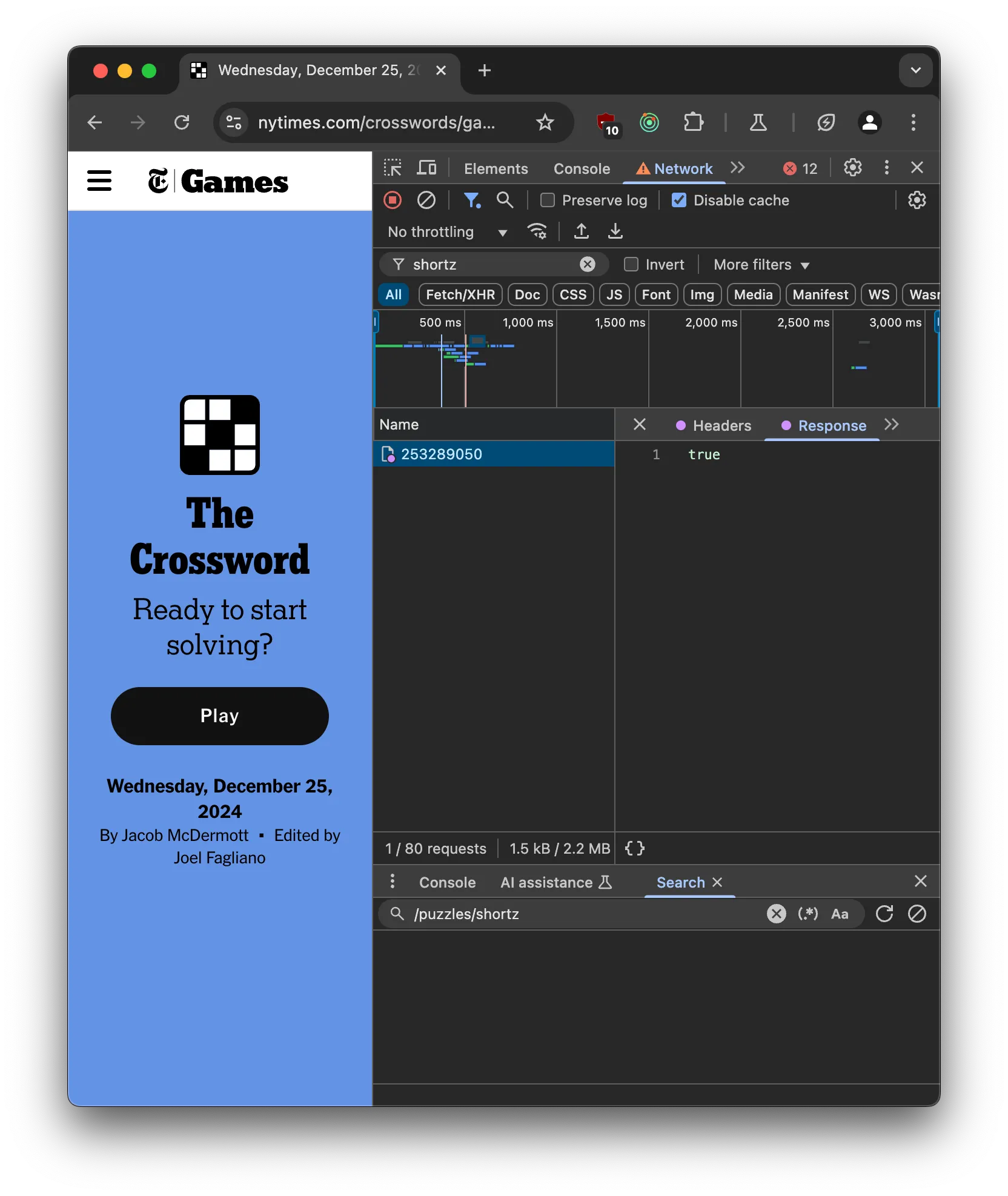Uncheck Disable cache checkbox
This screenshot has width=1008, height=1196.
coord(679,200)
